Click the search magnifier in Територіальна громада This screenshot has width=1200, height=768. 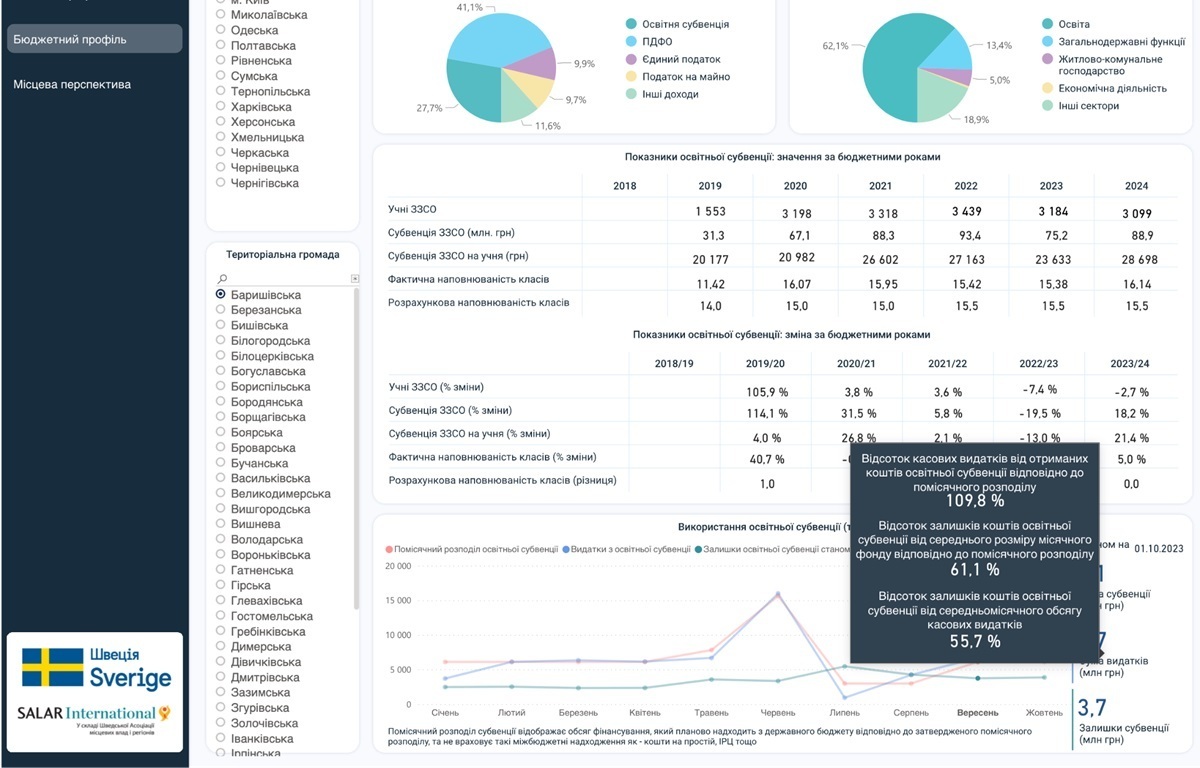(x=222, y=279)
